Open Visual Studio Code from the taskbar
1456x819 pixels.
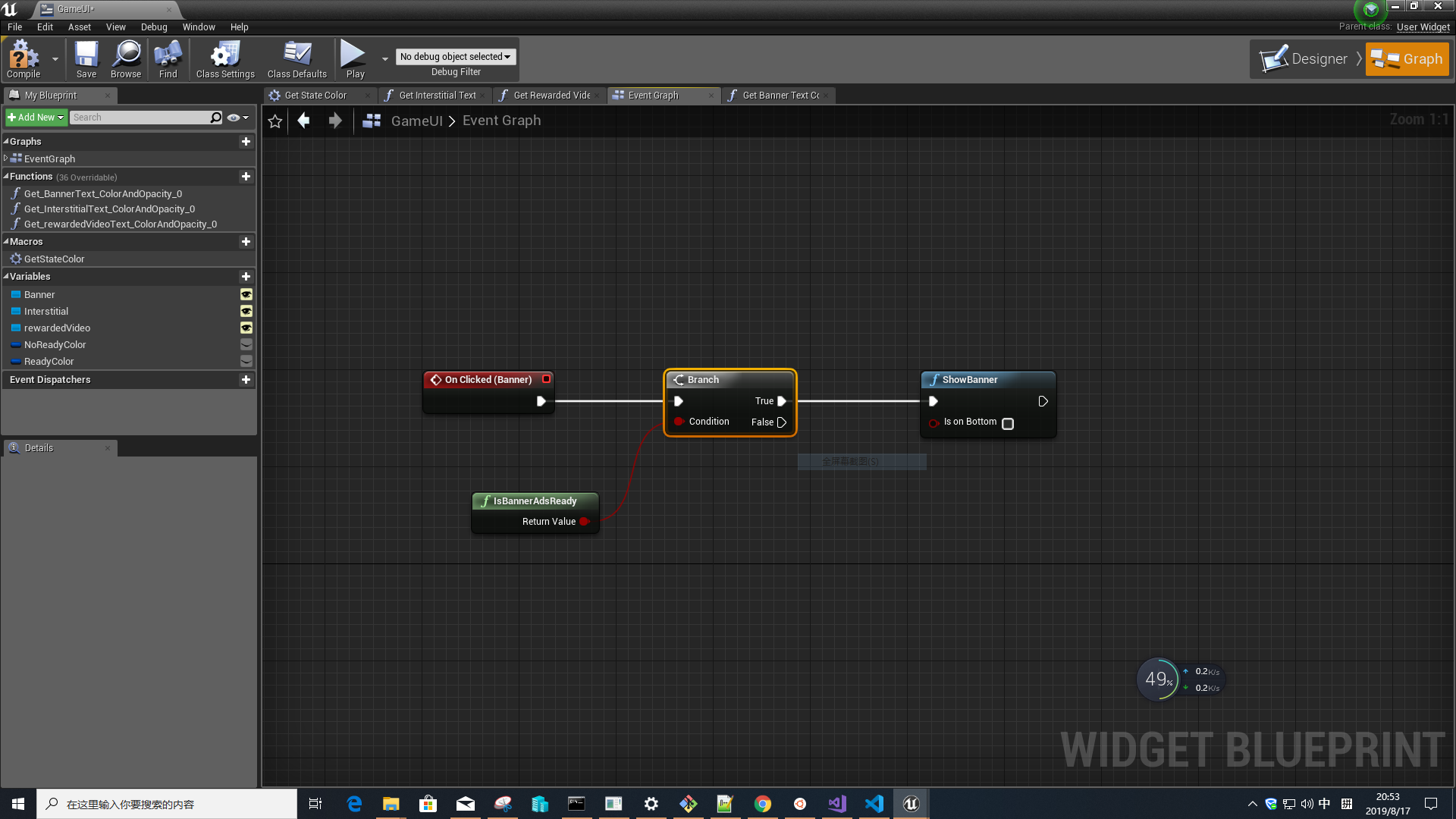pyautogui.click(x=874, y=803)
